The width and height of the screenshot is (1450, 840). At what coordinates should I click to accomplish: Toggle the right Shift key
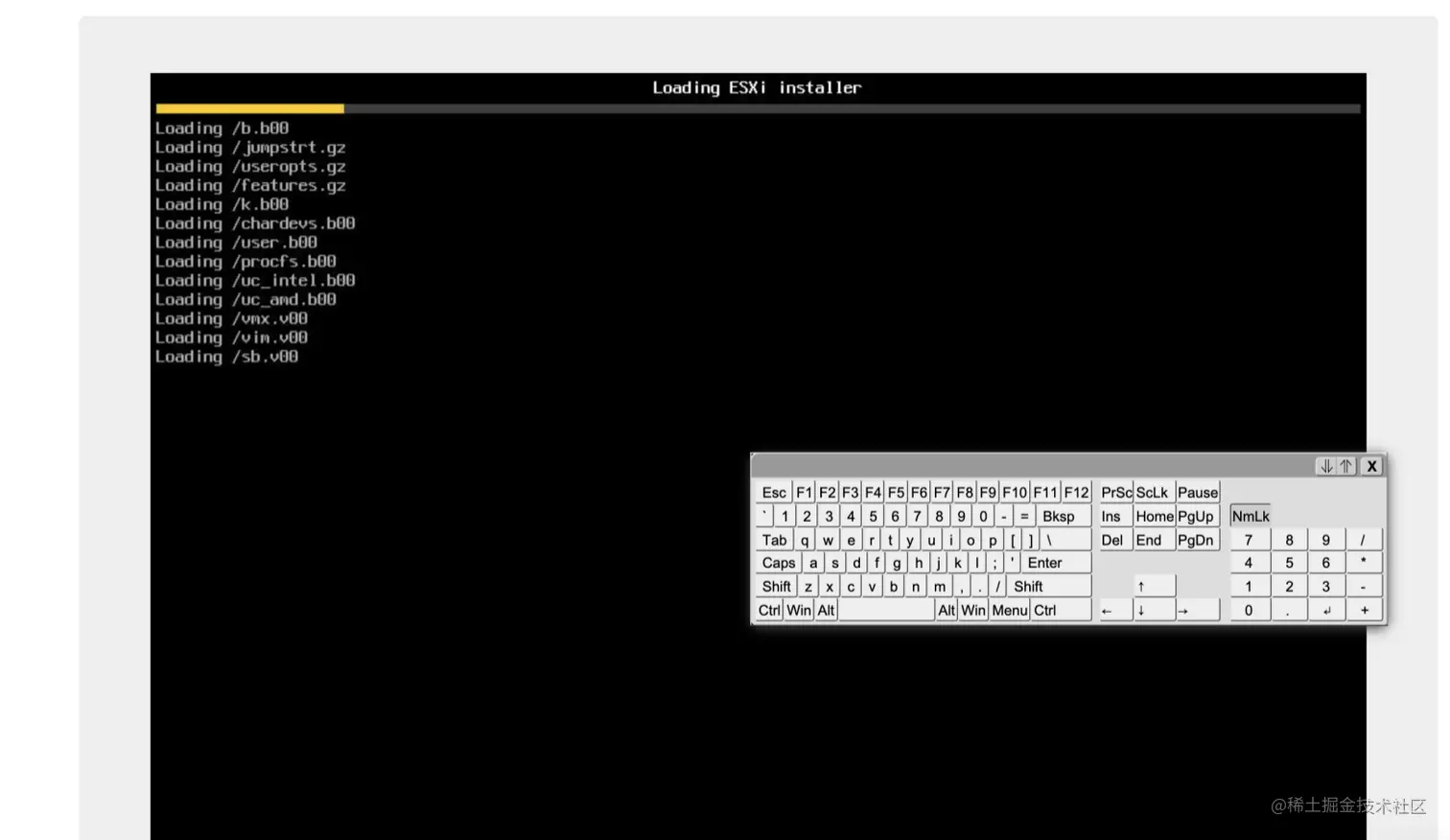1049,586
